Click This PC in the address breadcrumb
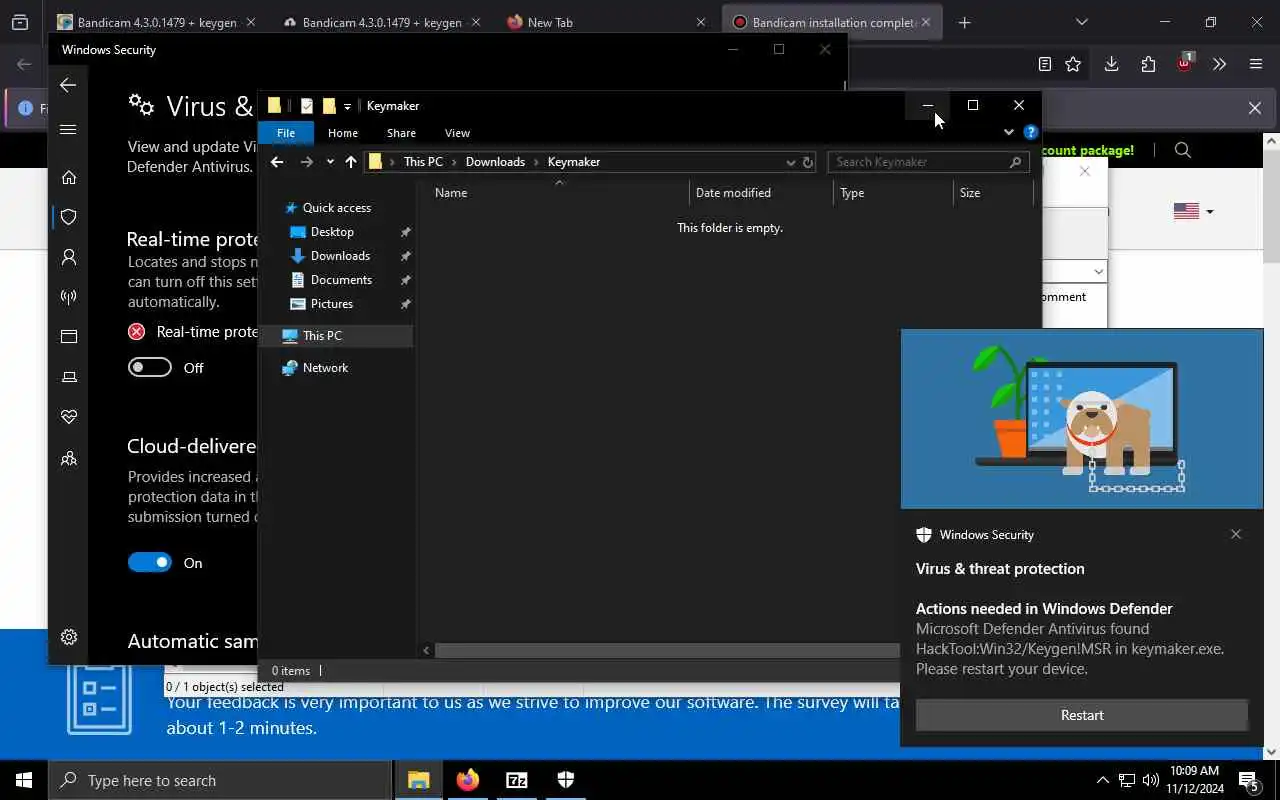Viewport: 1280px width, 800px height. (423, 162)
